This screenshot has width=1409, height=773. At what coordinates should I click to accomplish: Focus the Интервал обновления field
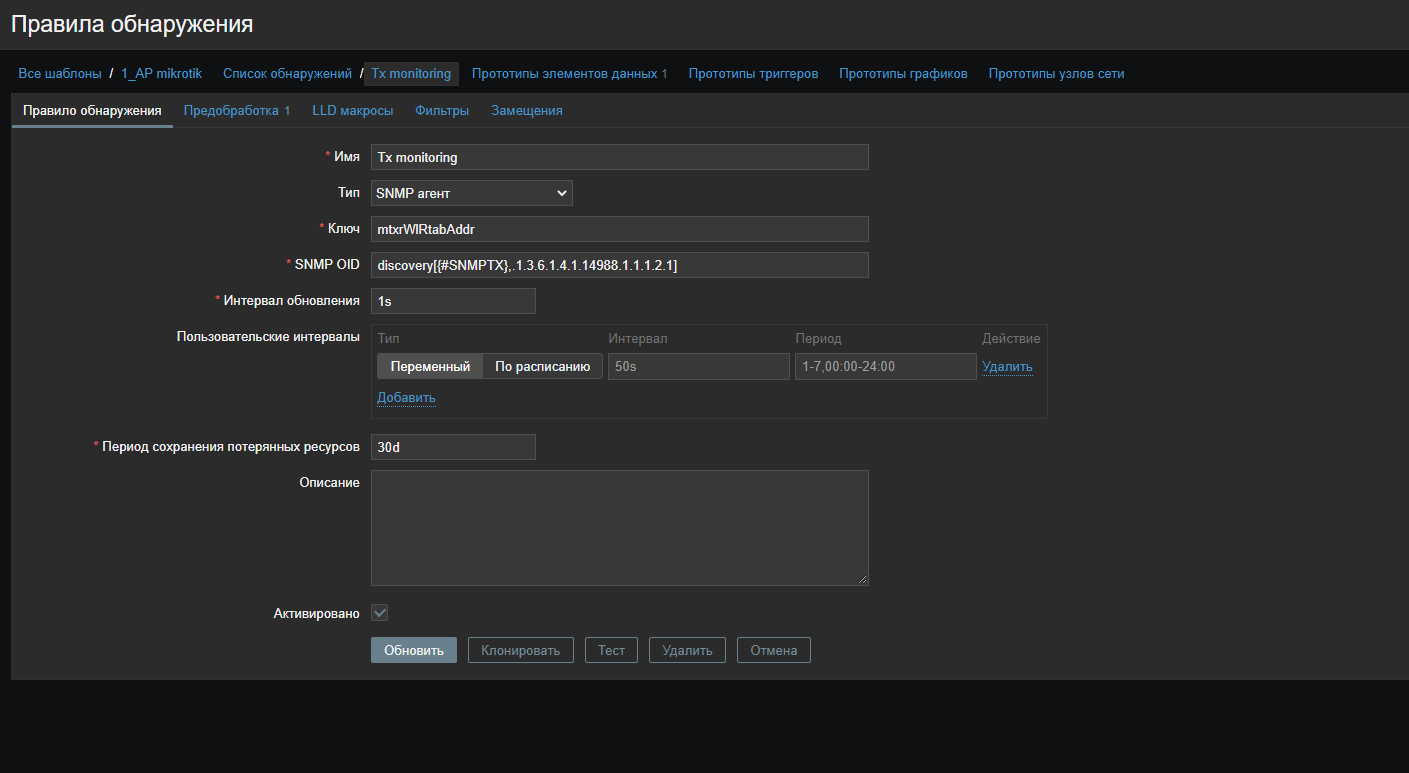click(x=453, y=301)
